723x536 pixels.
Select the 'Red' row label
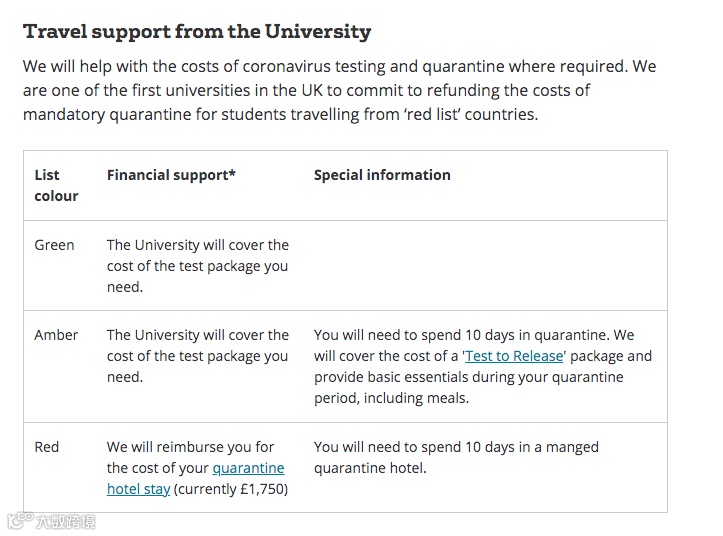(x=47, y=447)
